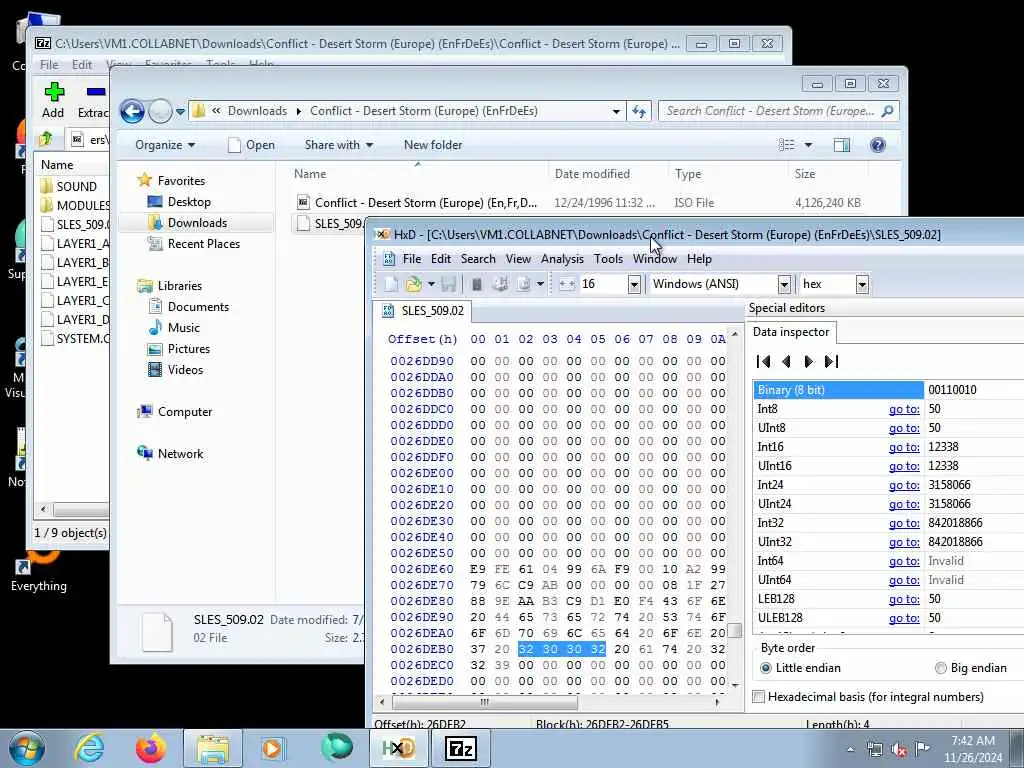
Task: Open the HxD Search menu
Action: pyautogui.click(x=478, y=259)
